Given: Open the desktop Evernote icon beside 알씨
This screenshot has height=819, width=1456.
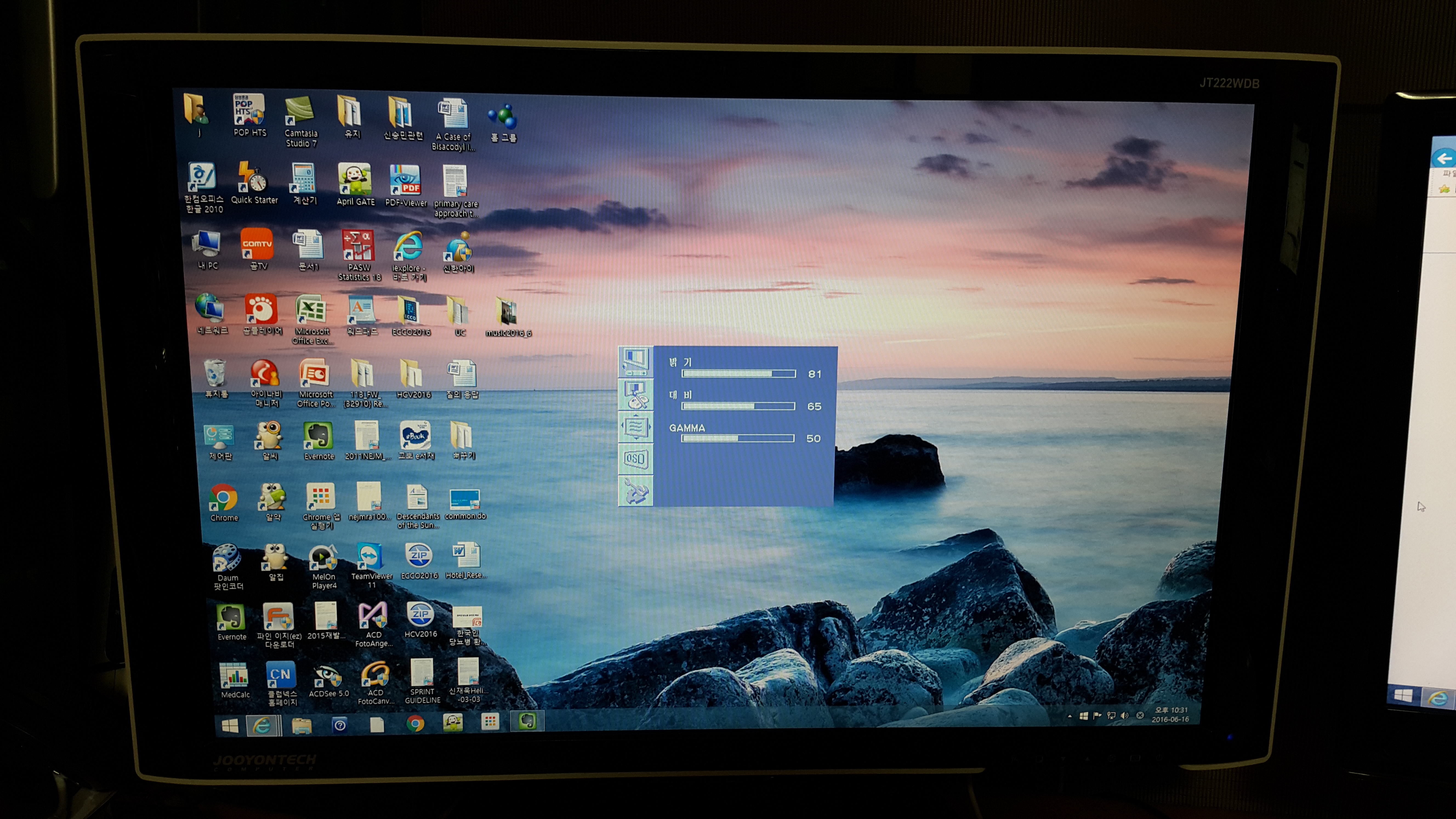Looking at the screenshot, I should (319, 441).
